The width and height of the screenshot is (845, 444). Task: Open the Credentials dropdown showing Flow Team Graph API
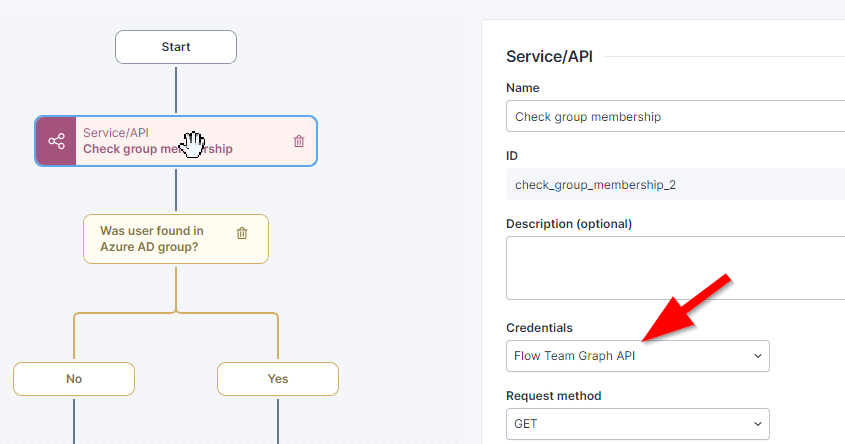(x=637, y=356)
